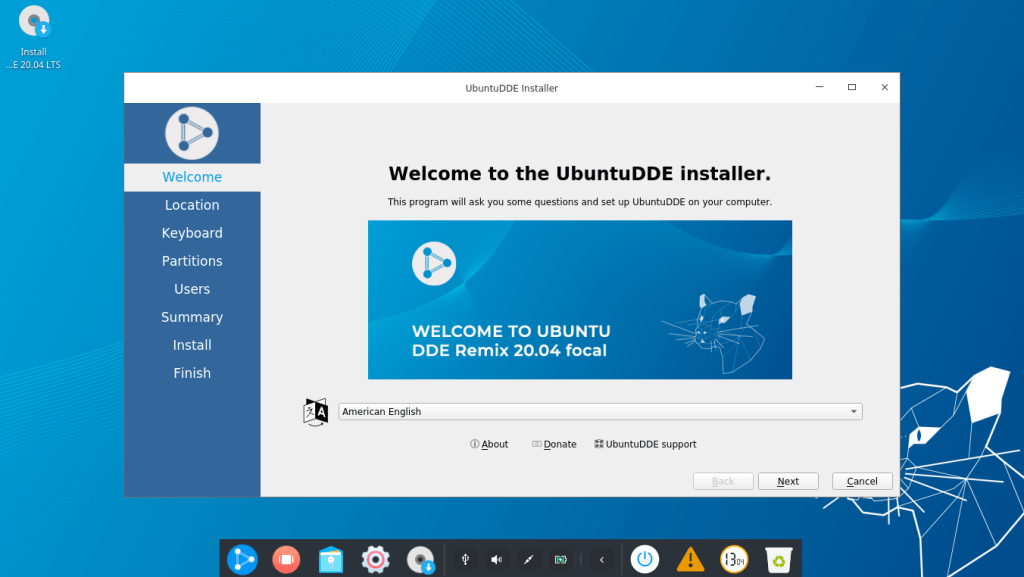Open Control Center gear icon in dock
Viewport: 1024px width, 577px height.
[x=376, y=559]
